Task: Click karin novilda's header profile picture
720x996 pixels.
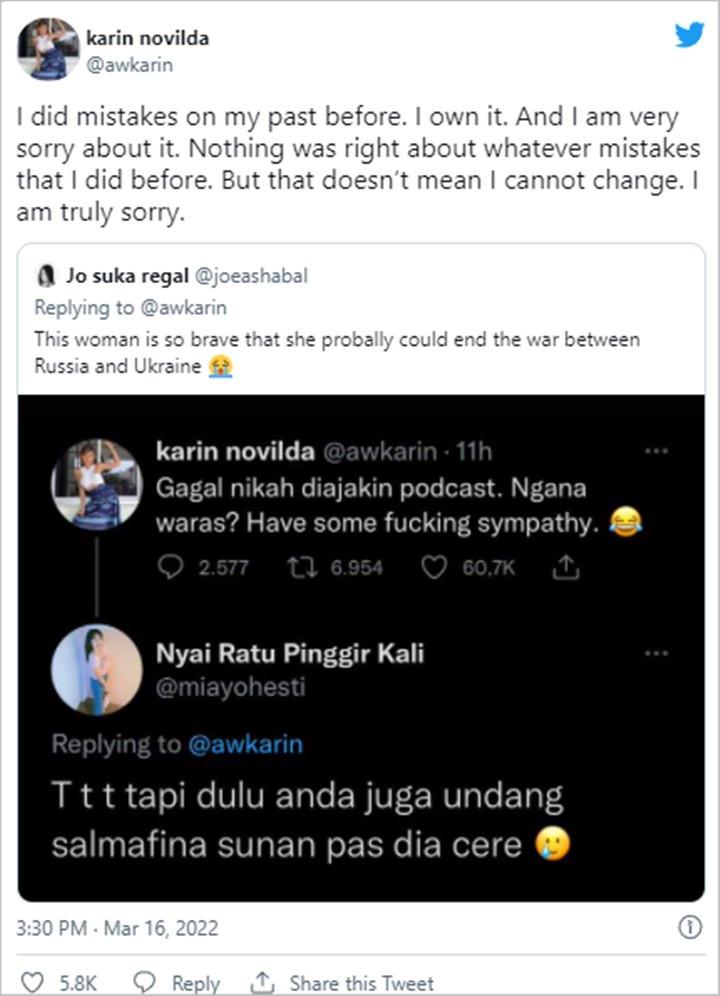Action: point(49,48)
